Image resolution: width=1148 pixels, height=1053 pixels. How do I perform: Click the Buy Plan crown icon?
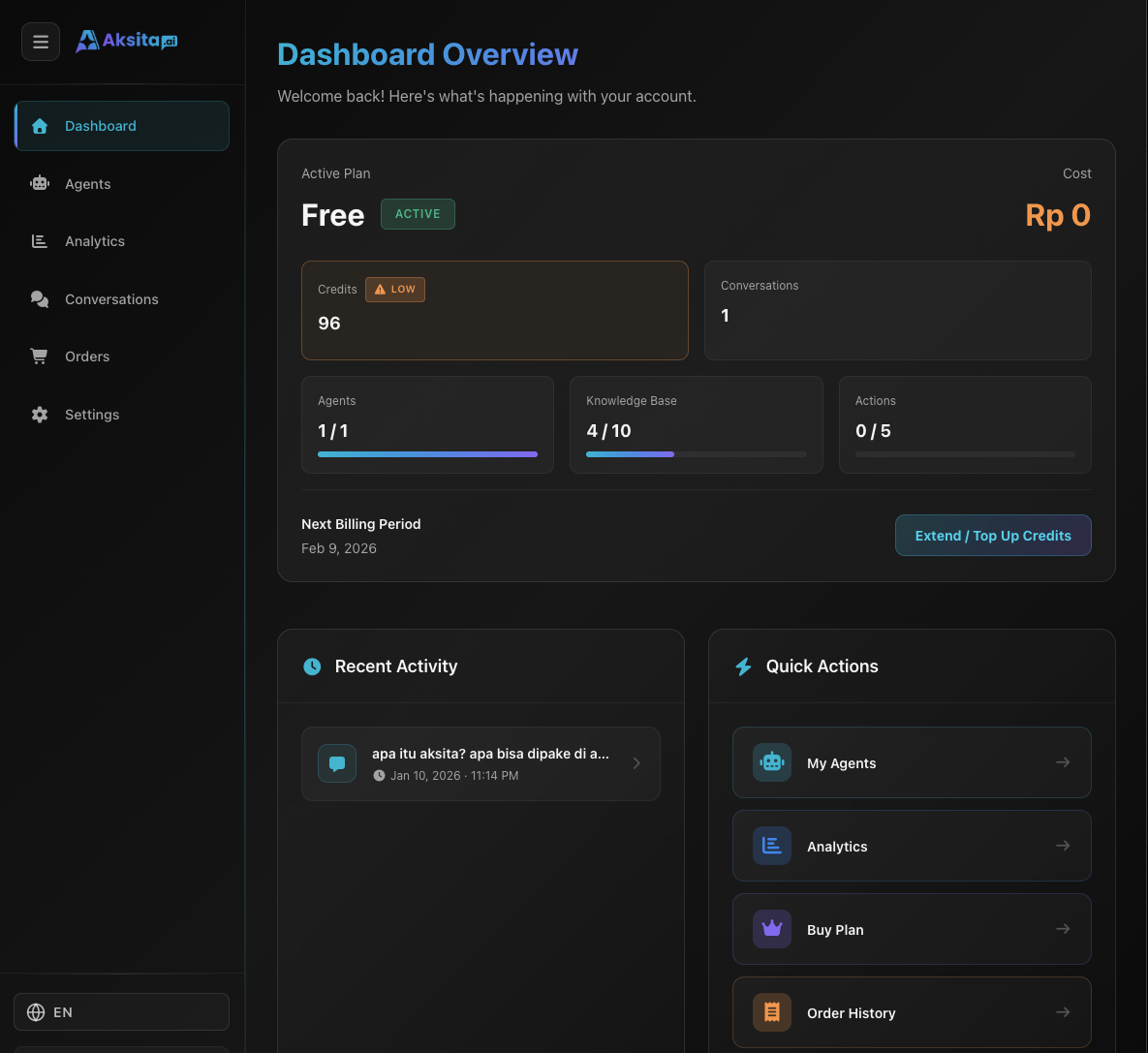pyautogui.click(x=772, y=929)
